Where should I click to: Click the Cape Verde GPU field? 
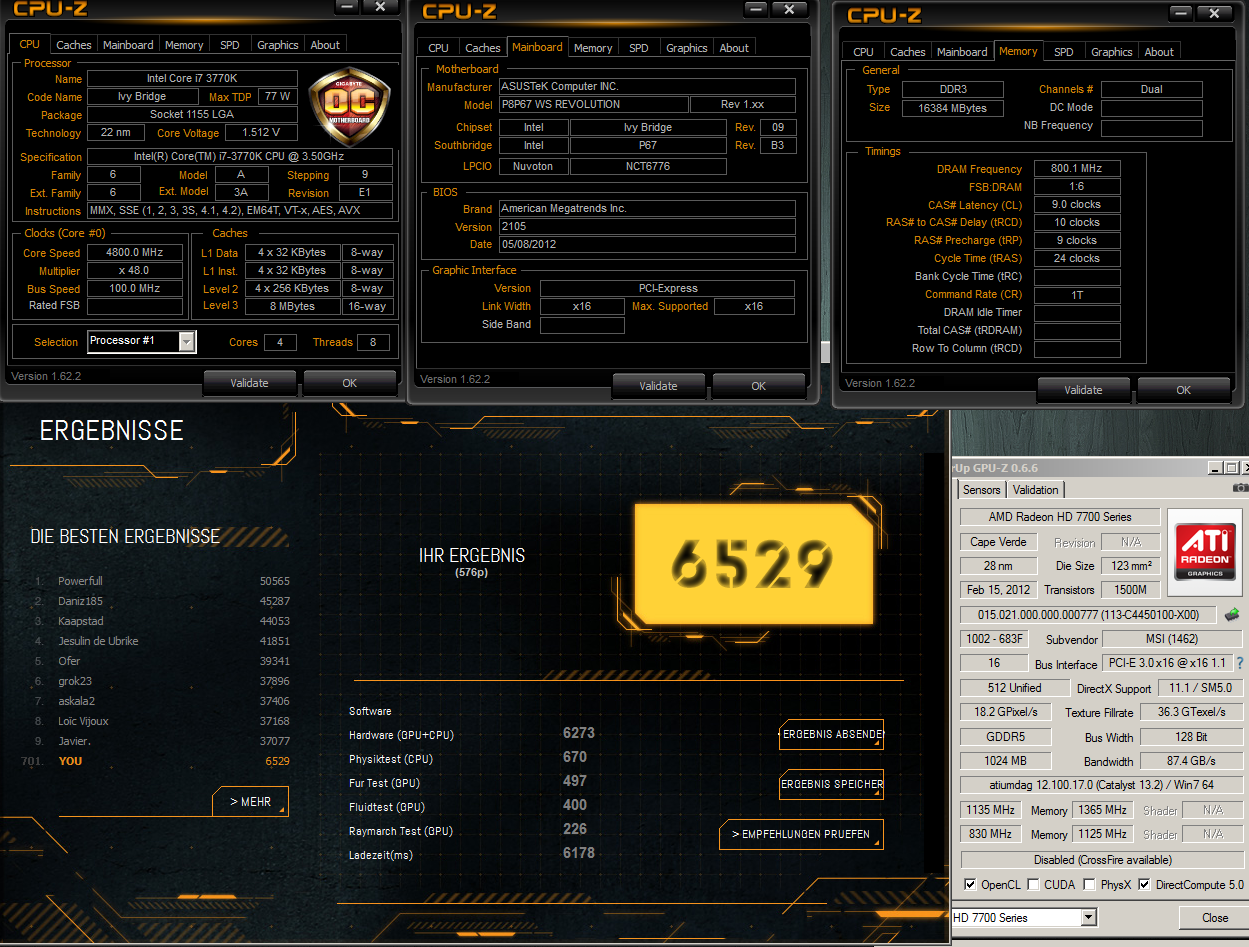click(997, 542)
